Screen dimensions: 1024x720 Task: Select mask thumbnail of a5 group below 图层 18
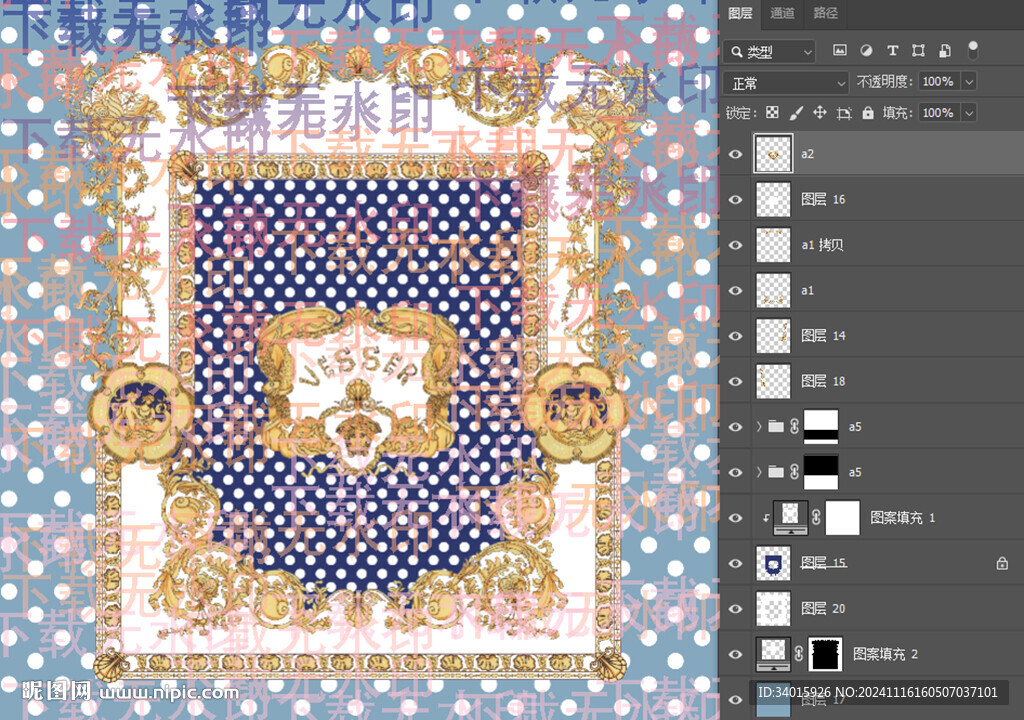821,427
